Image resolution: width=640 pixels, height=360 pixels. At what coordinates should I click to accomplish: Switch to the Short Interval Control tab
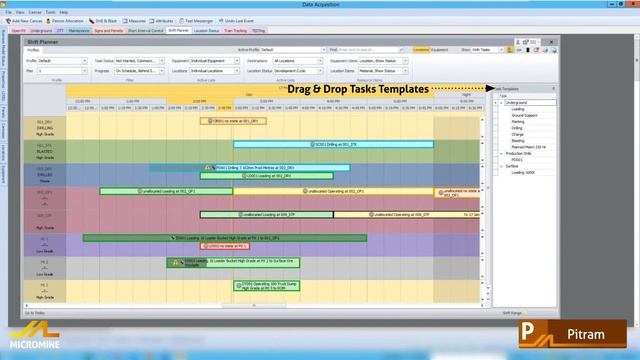146,31
